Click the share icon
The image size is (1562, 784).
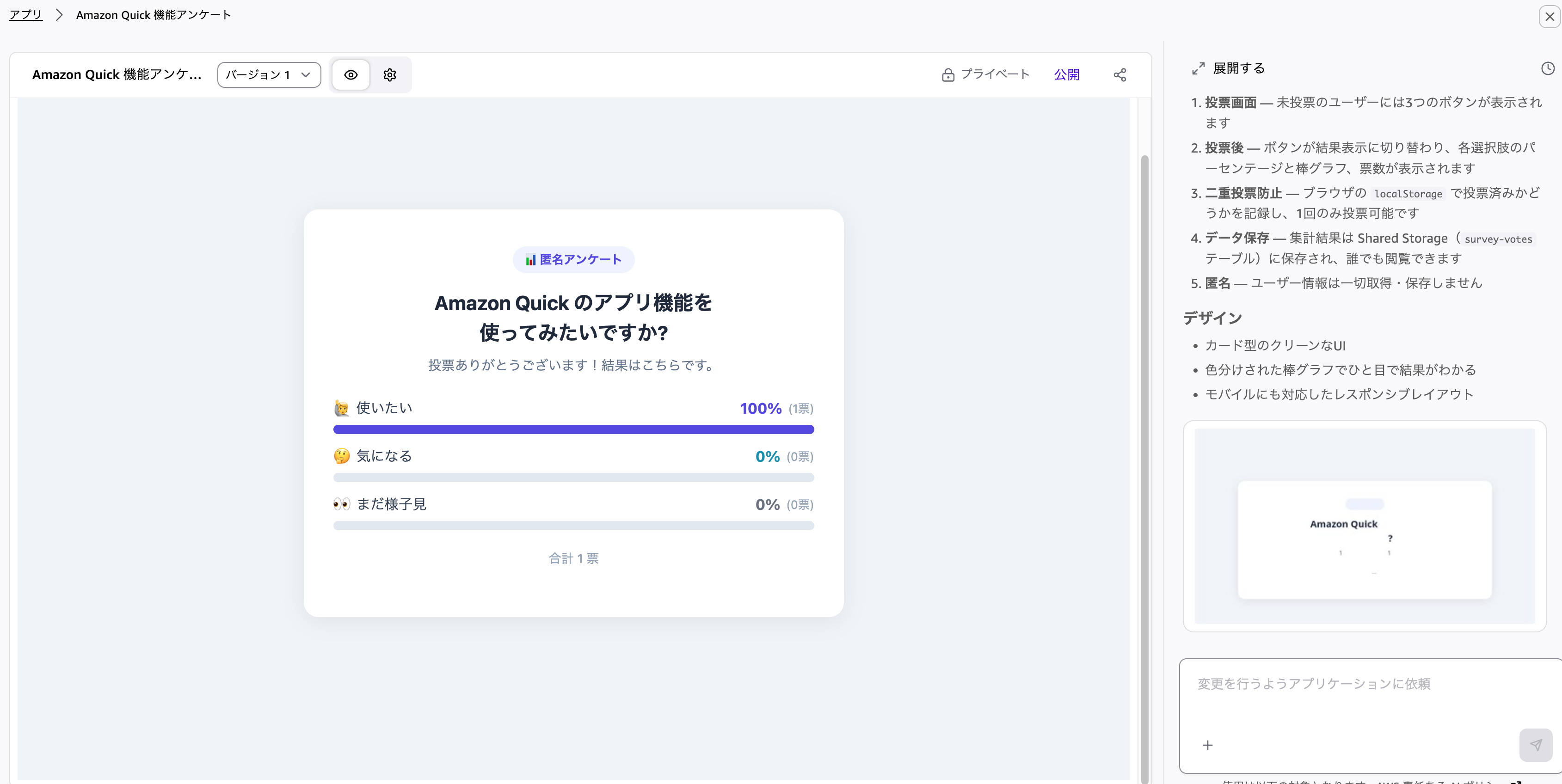(x=1119, y=74)
